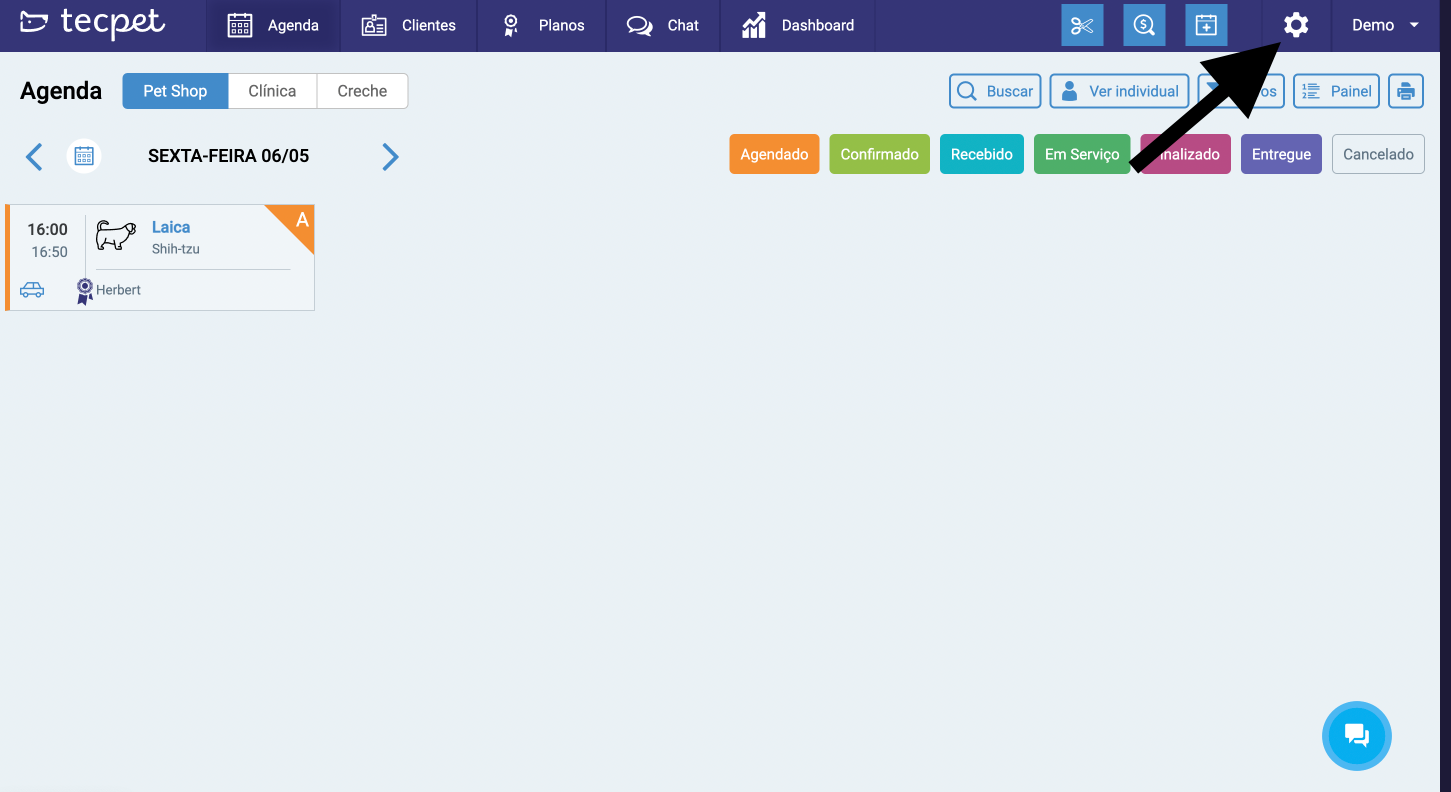Go to next day with right chevron
The image size is (1451, 792).
(x=390, y=156)
